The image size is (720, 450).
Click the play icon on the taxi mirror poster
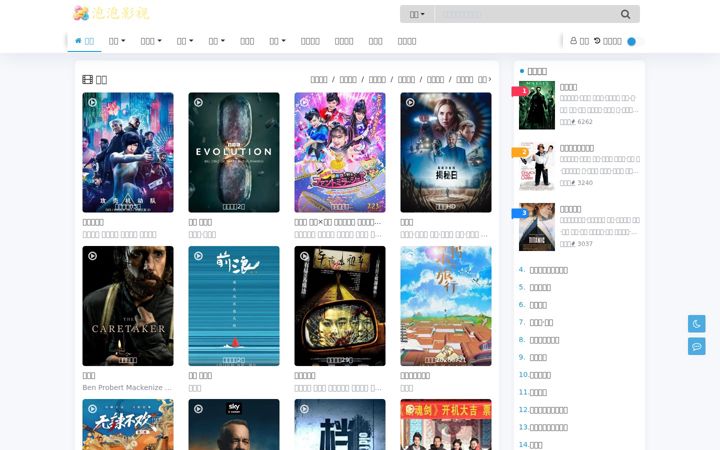[304, 256]
